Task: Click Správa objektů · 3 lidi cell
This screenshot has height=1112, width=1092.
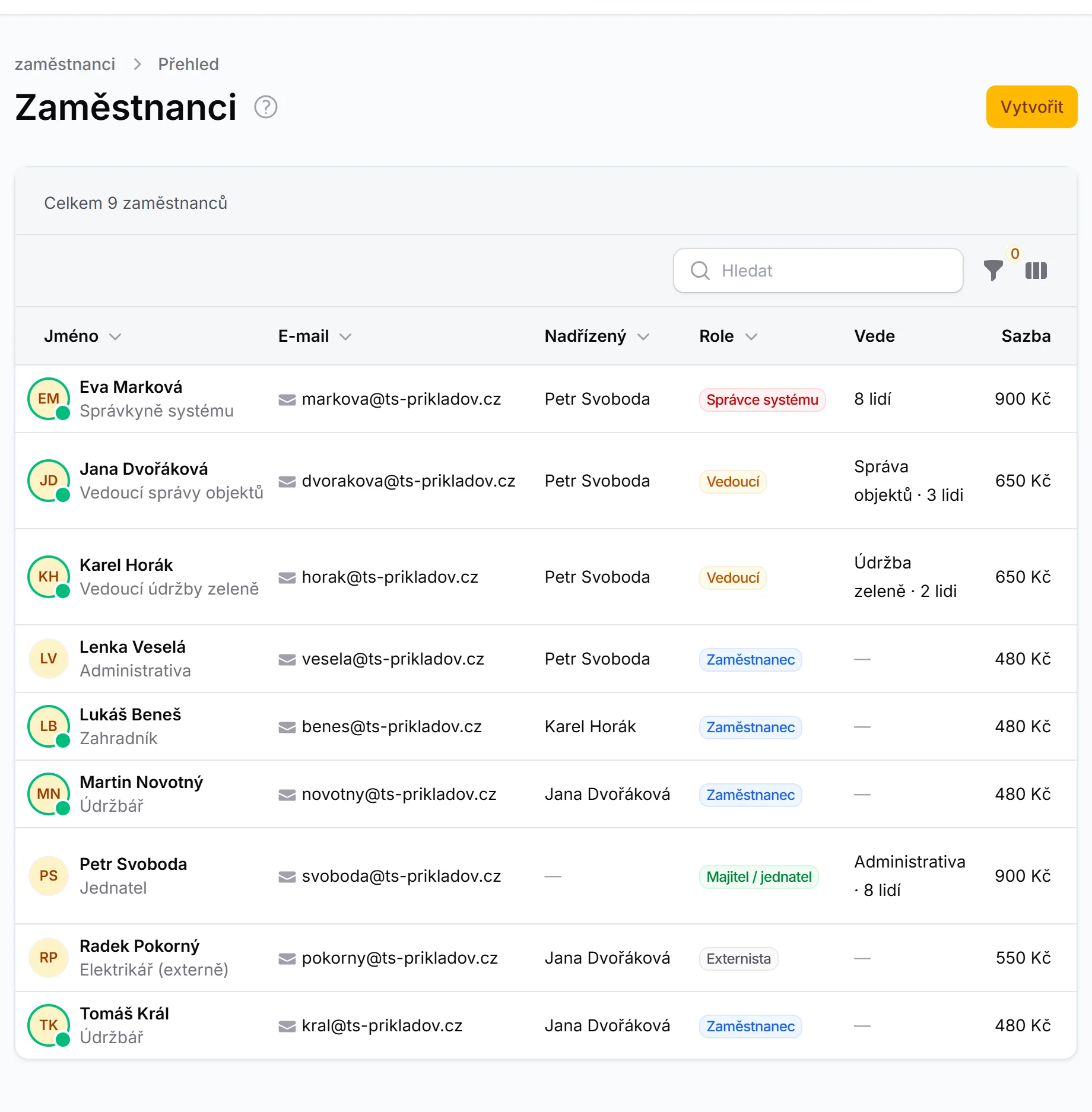Action: coord(909,481)
